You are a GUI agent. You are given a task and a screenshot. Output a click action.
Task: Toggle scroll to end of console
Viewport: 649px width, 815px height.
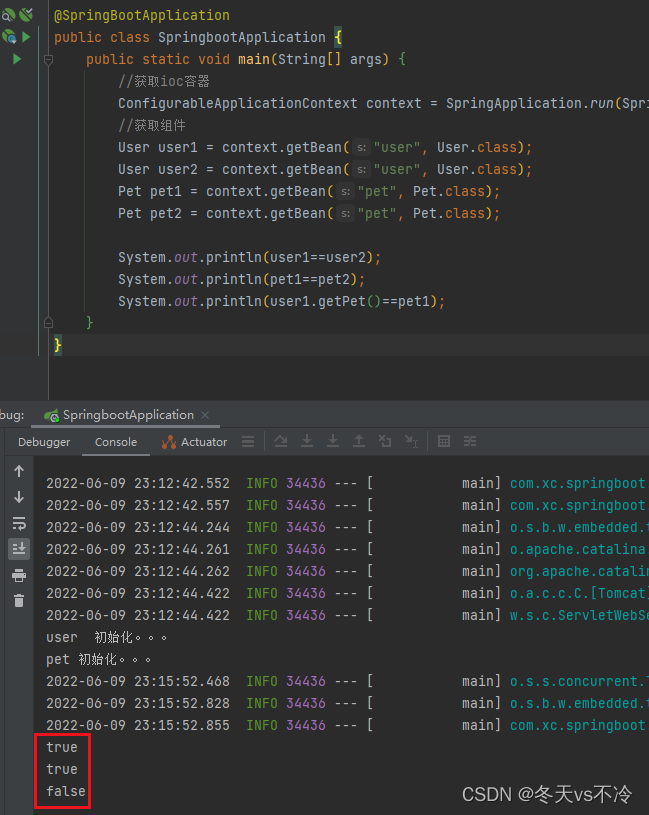click(19, 549)
